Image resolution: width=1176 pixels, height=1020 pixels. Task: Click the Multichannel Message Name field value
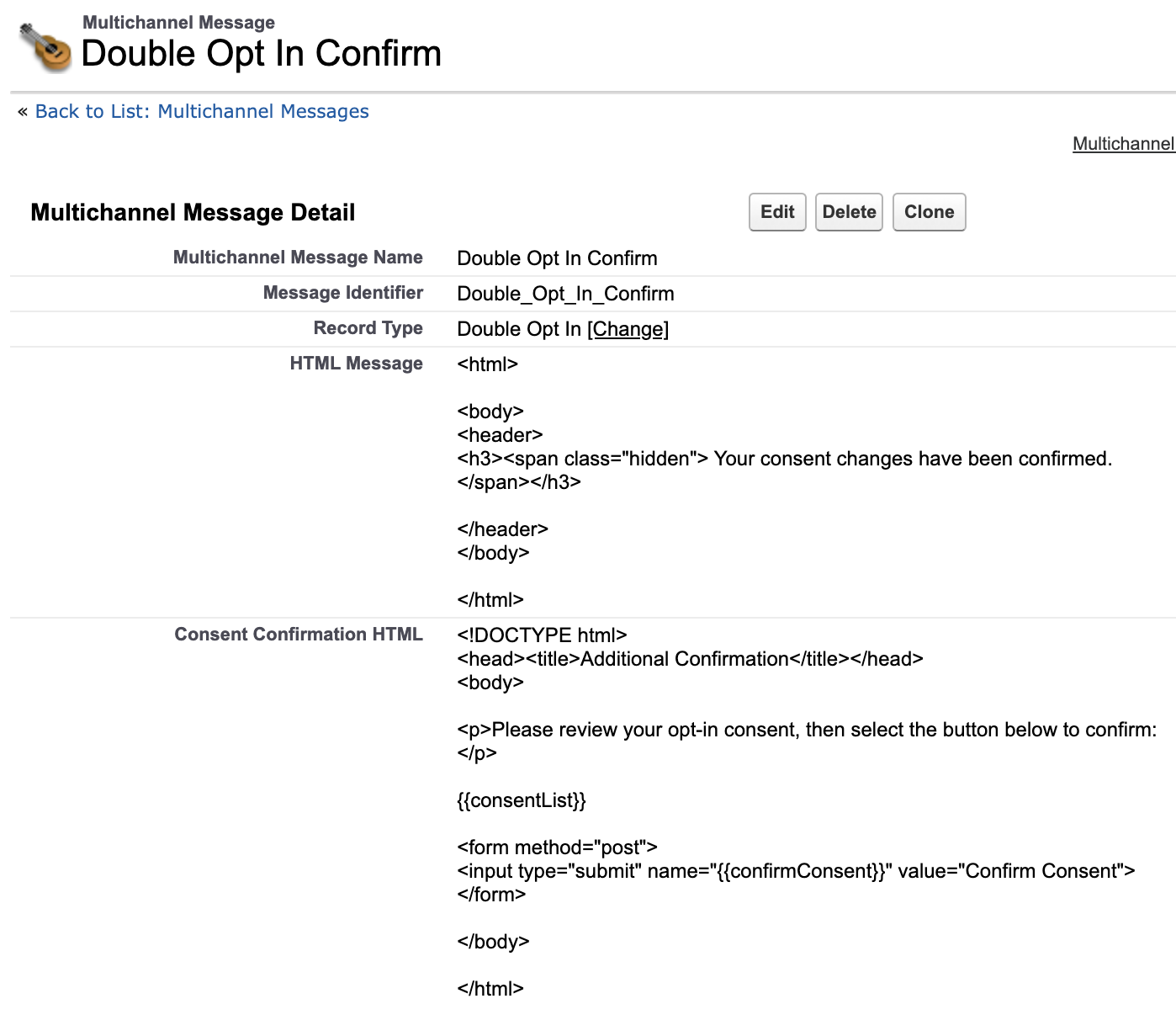[557, 258]
